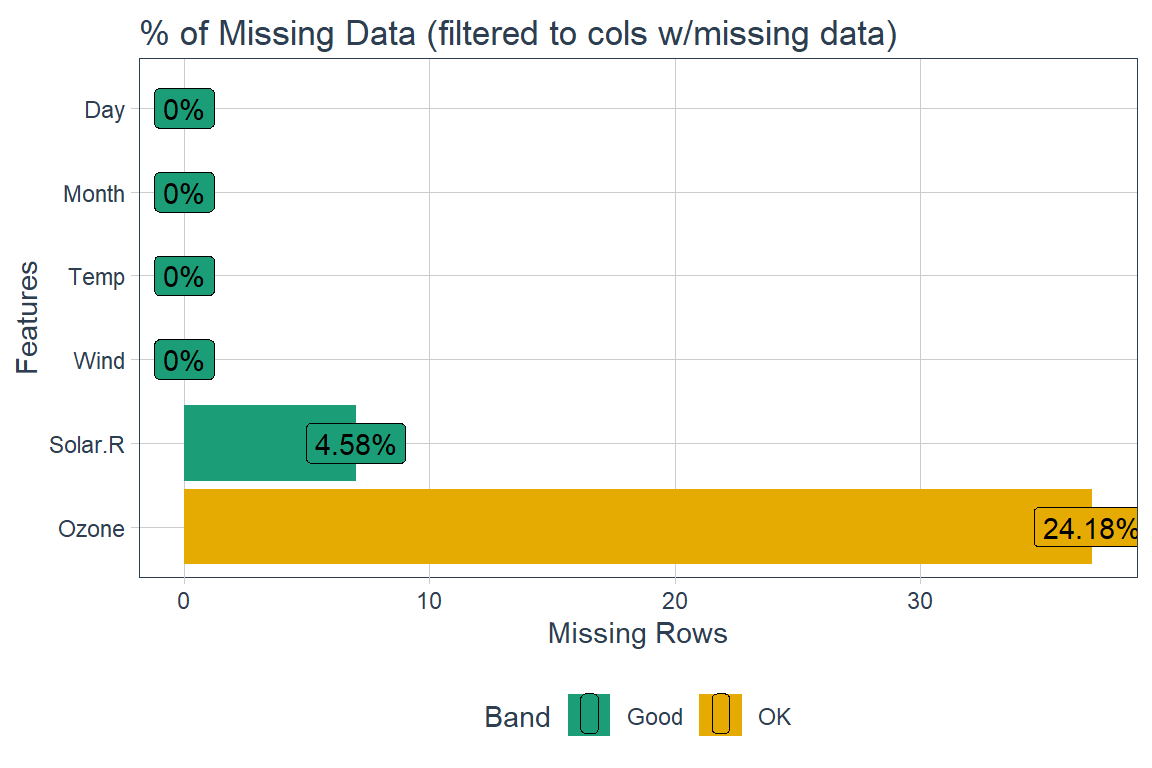Click the Good legend text
Image resolution: width=1152 pixels, height=768 pixels.
click(x=654, y=717)
